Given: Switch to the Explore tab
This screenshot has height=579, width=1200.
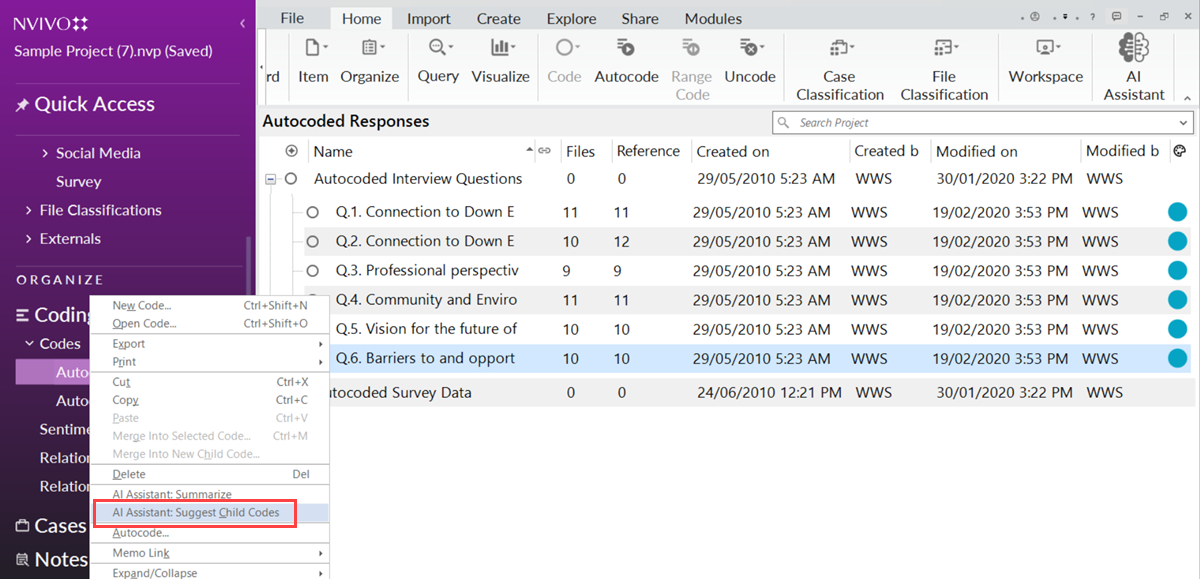Looking at the screenshot, I should click(571, 18).
